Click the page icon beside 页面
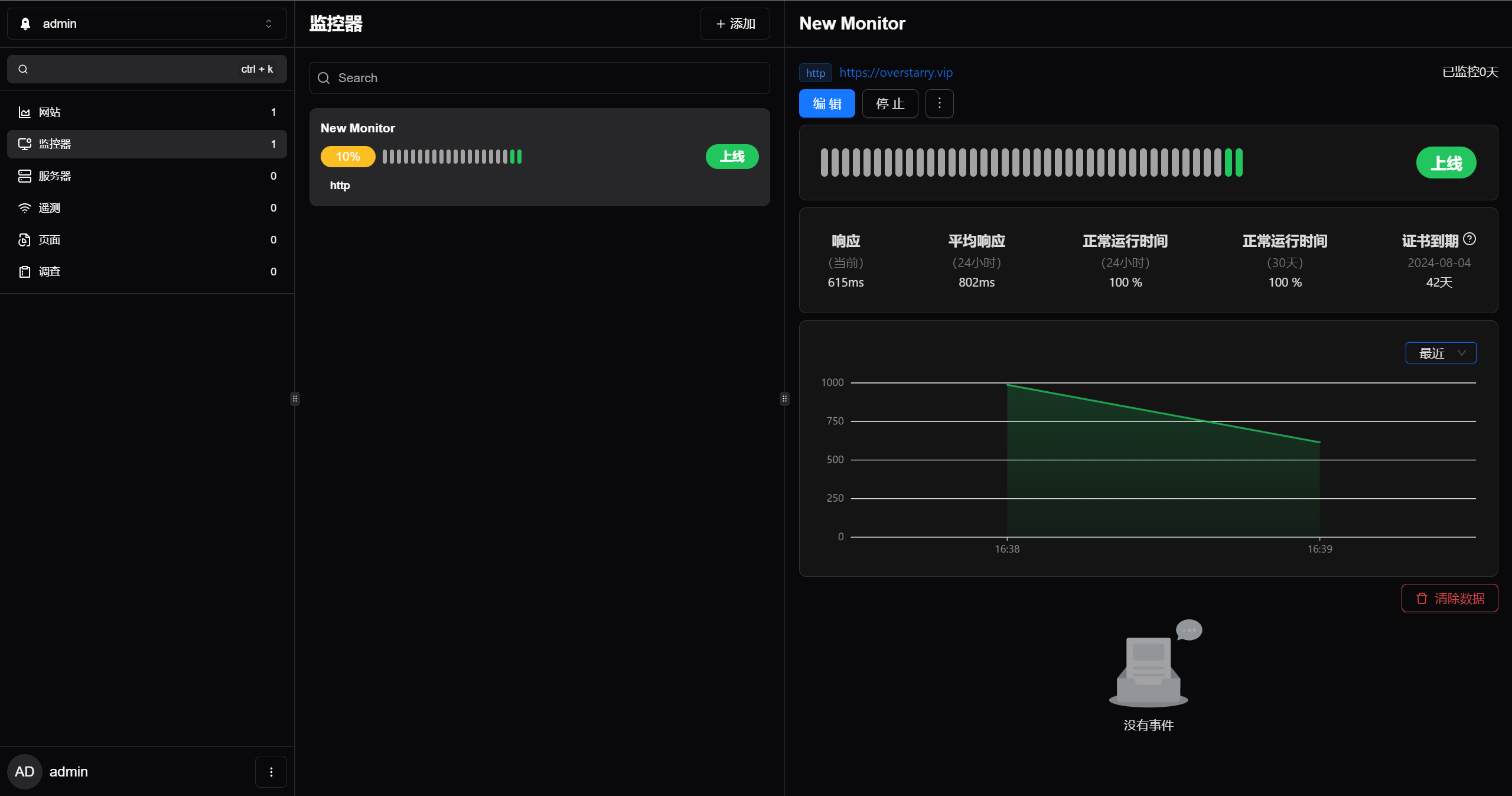This screenshot has width=1512, height=796. 24,240
